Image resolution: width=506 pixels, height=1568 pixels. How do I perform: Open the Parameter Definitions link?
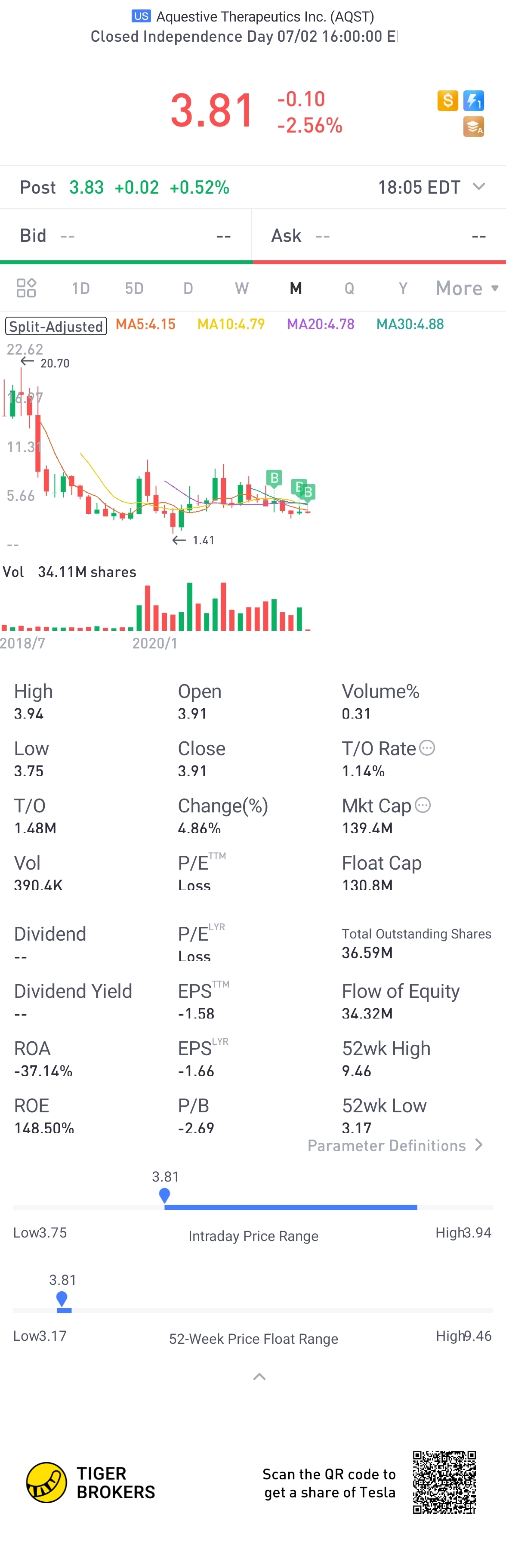[x=395, y=1145]
